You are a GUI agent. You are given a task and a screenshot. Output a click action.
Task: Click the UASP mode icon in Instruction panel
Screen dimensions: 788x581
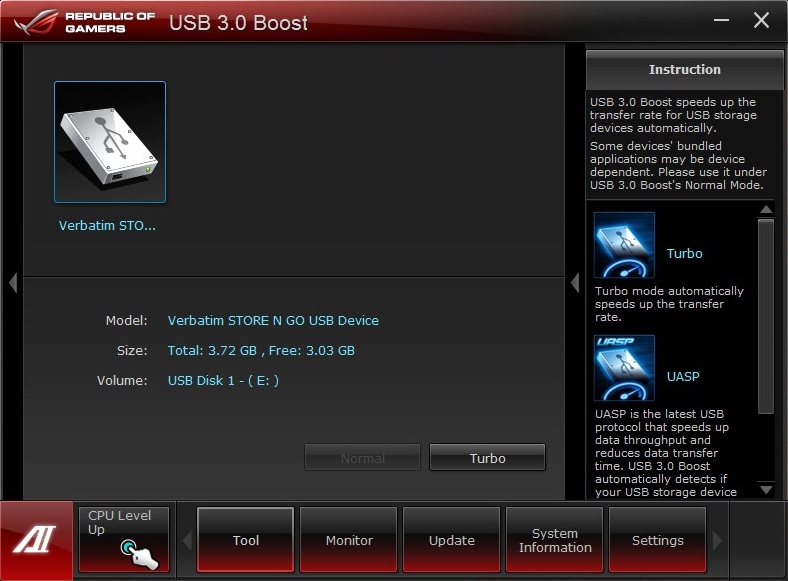click(x=624, y=368)
